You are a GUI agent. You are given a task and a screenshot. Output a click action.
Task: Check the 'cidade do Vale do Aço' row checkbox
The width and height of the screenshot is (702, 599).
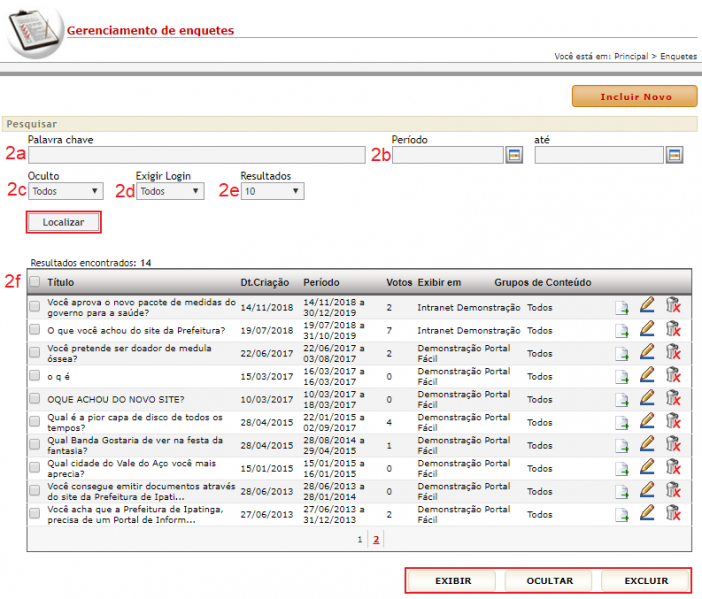[x=34, y=467]
